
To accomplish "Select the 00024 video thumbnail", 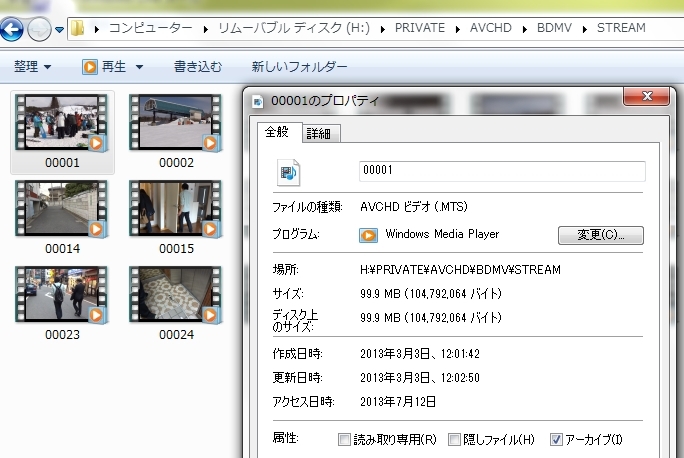I will click(x=176, y=295).
